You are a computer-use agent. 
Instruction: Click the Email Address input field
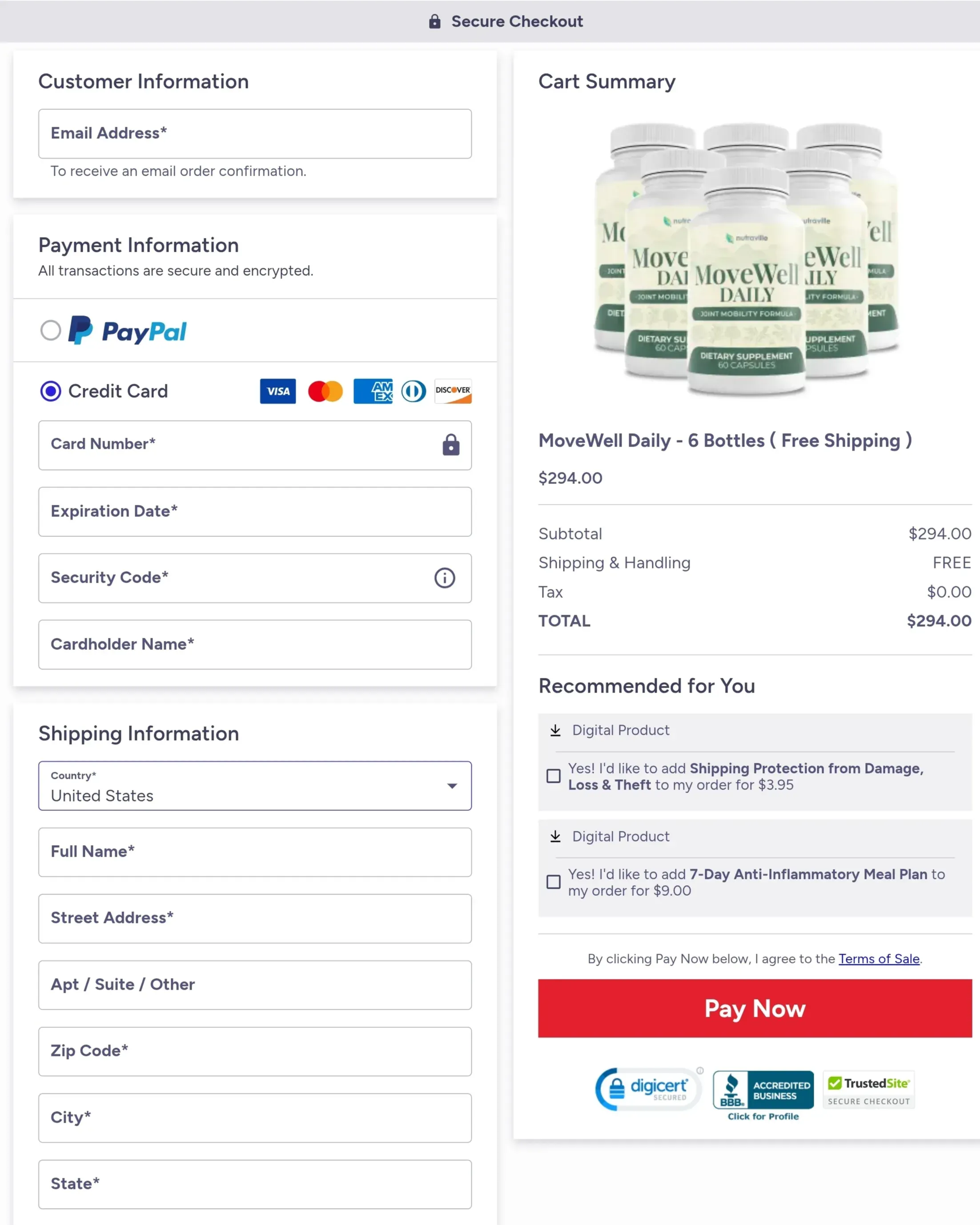[254, 134]
